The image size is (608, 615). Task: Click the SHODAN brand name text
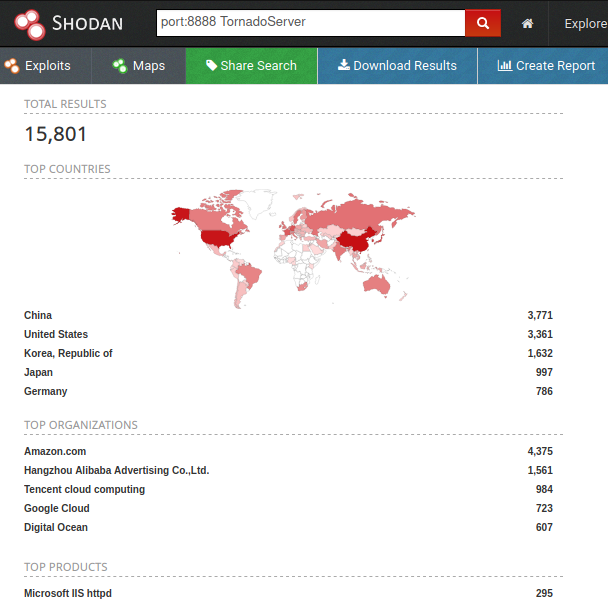(87, 24)
